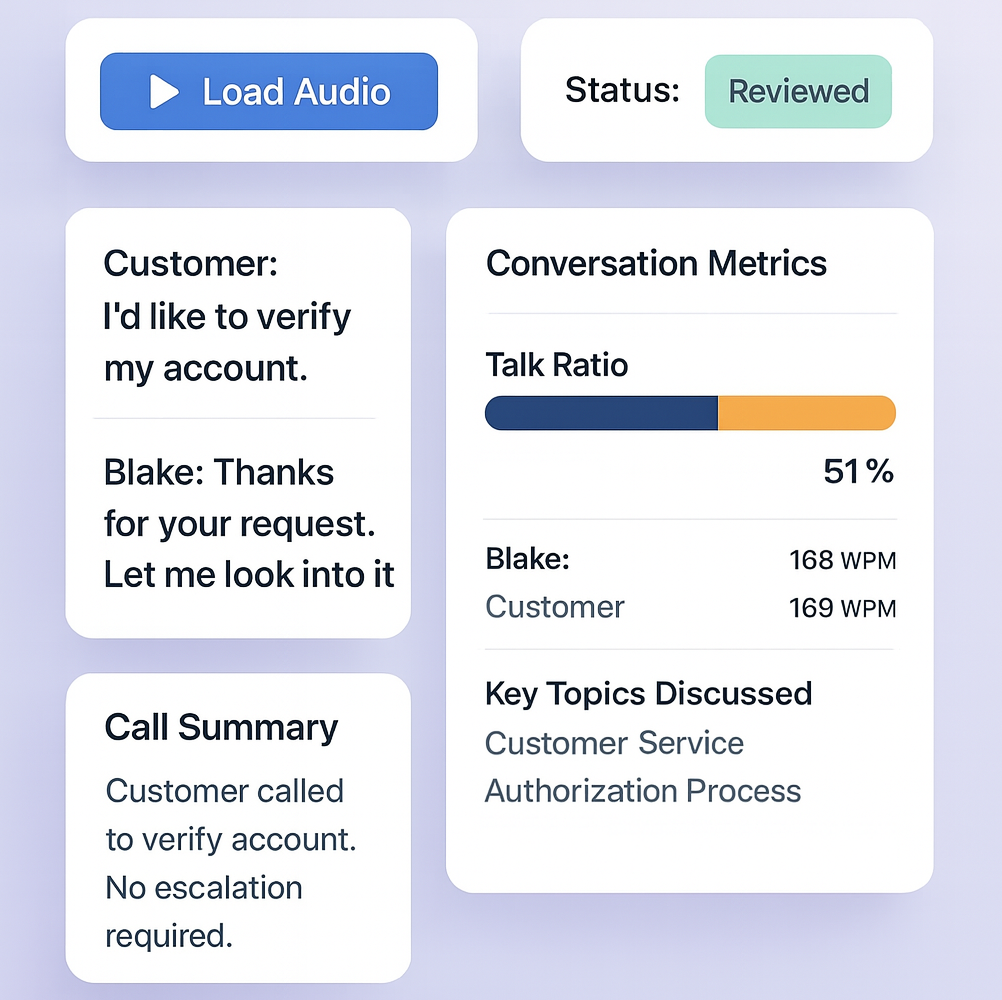Click the Customer 169 WPM value
The image size is (1002, 1000).
tap(842, 607)
